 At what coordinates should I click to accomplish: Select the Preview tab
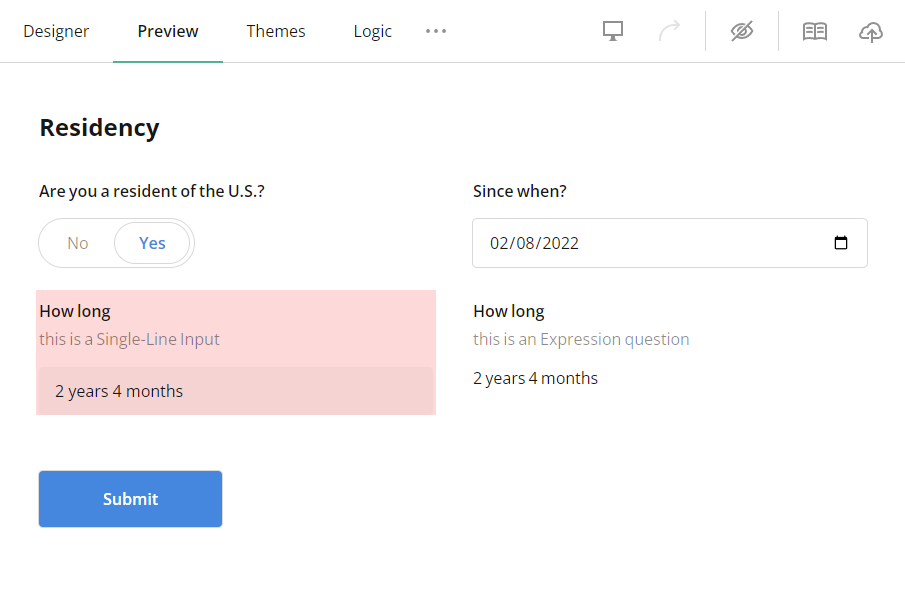click(x=168, y=31)
